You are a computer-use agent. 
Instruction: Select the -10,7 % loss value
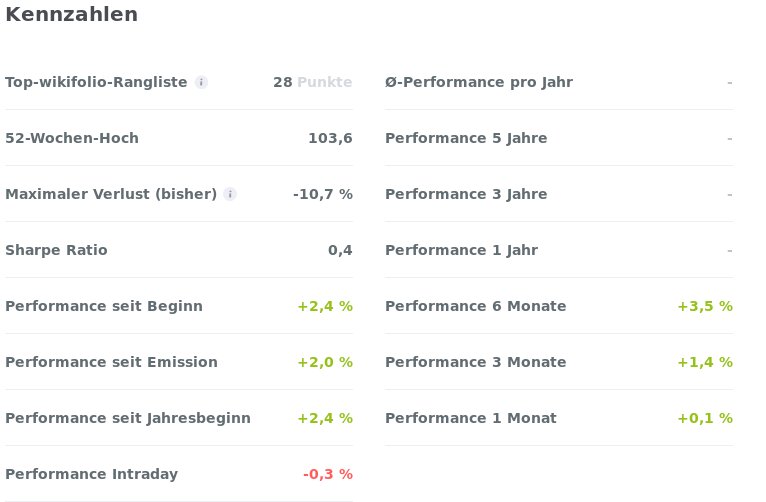click(323, 194)
